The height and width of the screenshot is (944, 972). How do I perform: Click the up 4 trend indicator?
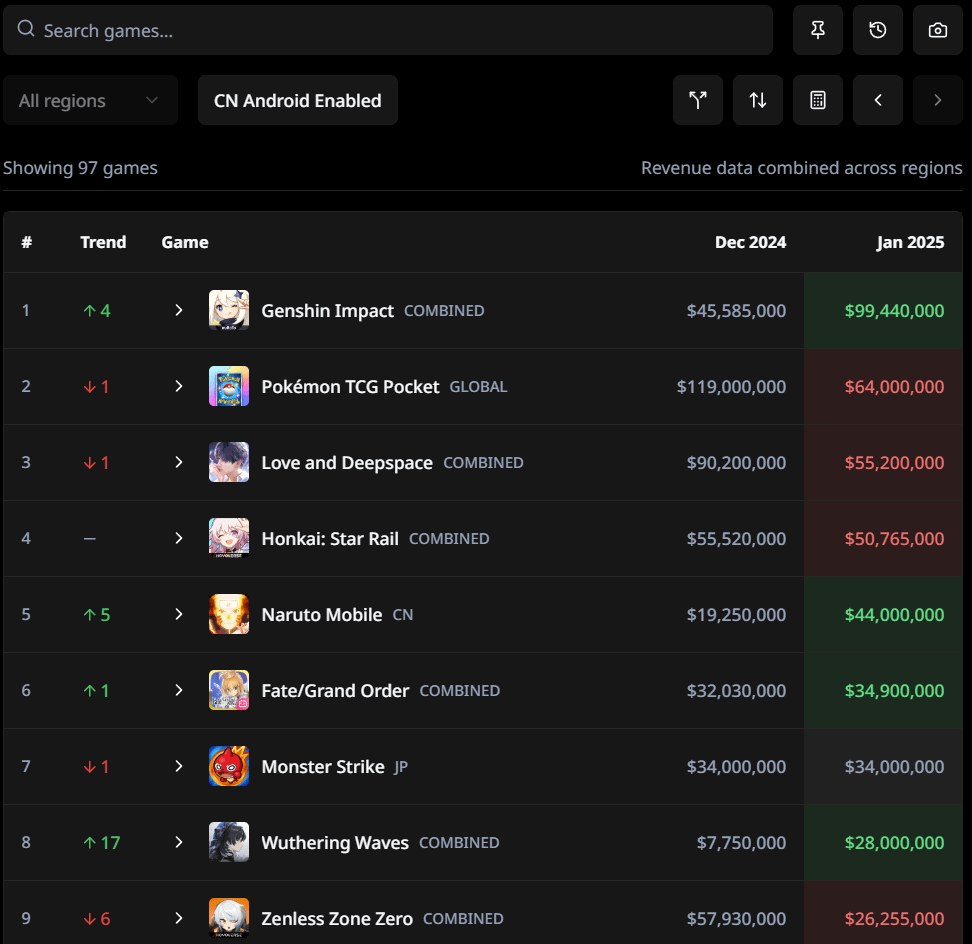tap(97, 311)
